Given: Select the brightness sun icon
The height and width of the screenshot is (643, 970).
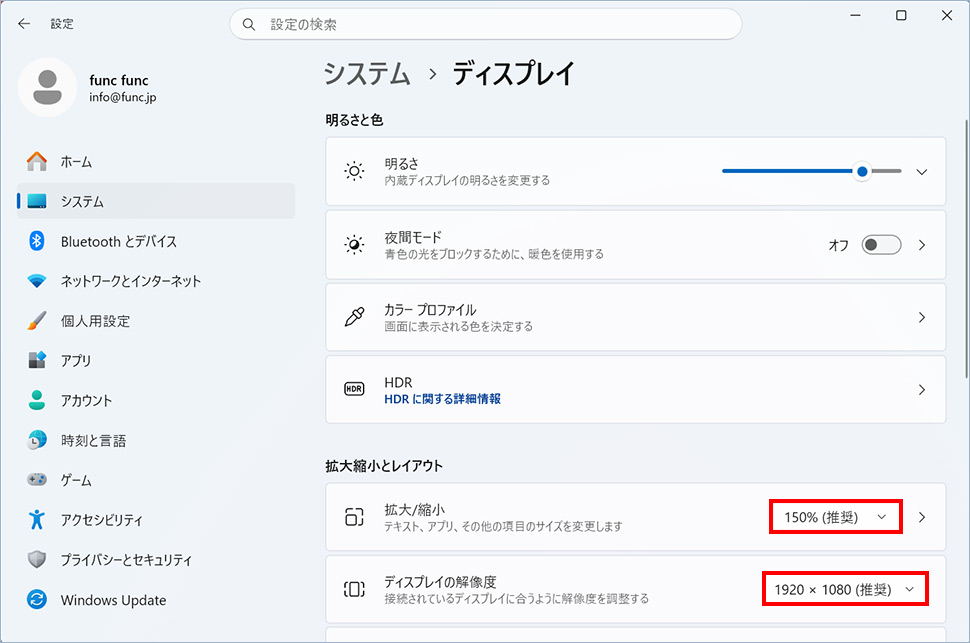Looking at the screenshot, I should (x=354, y=171).
